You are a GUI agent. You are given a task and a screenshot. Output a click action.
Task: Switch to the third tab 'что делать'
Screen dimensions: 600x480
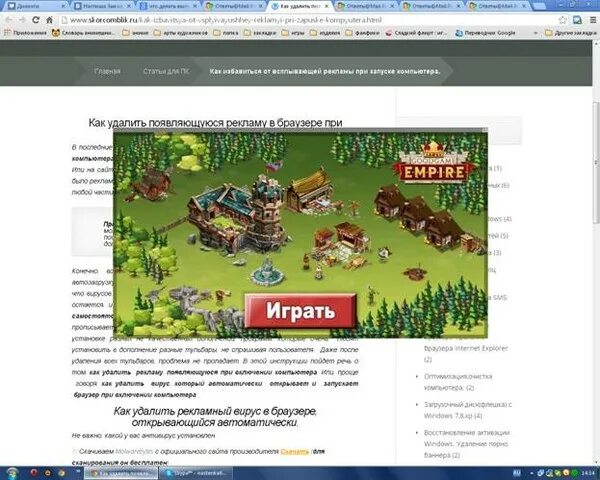pos(169,6)
